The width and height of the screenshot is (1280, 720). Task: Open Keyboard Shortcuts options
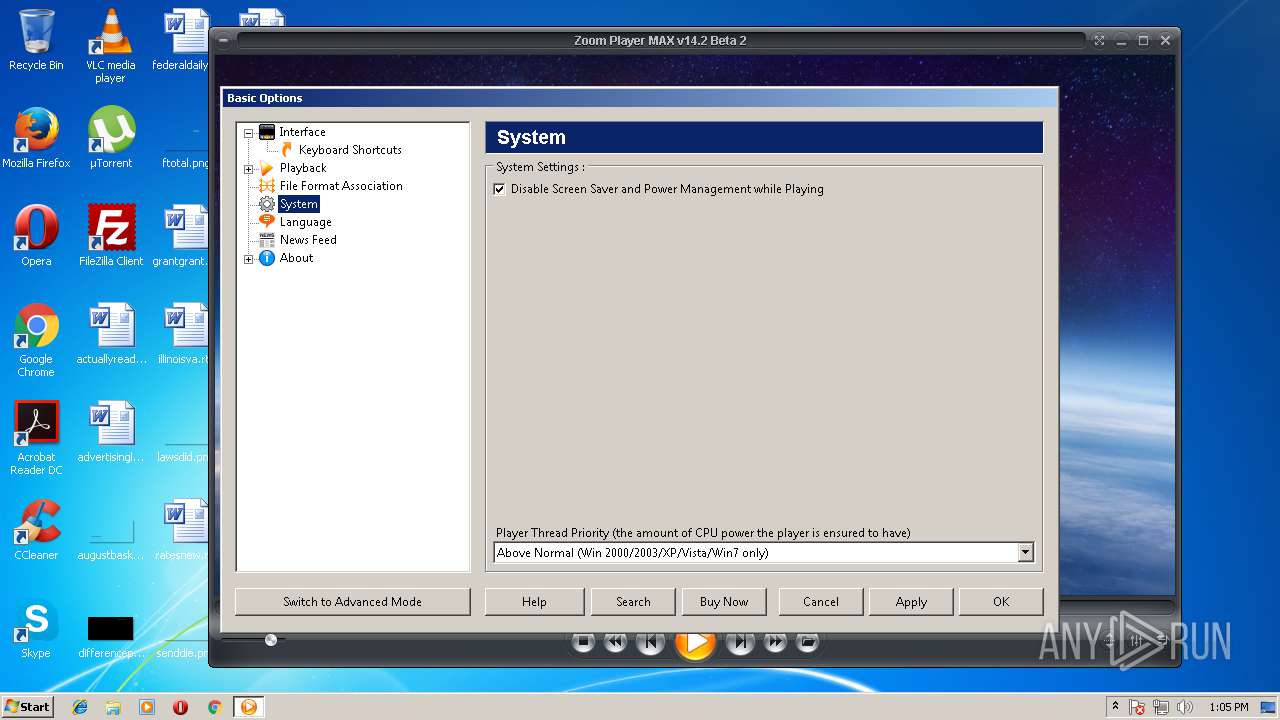click(350, 150)
